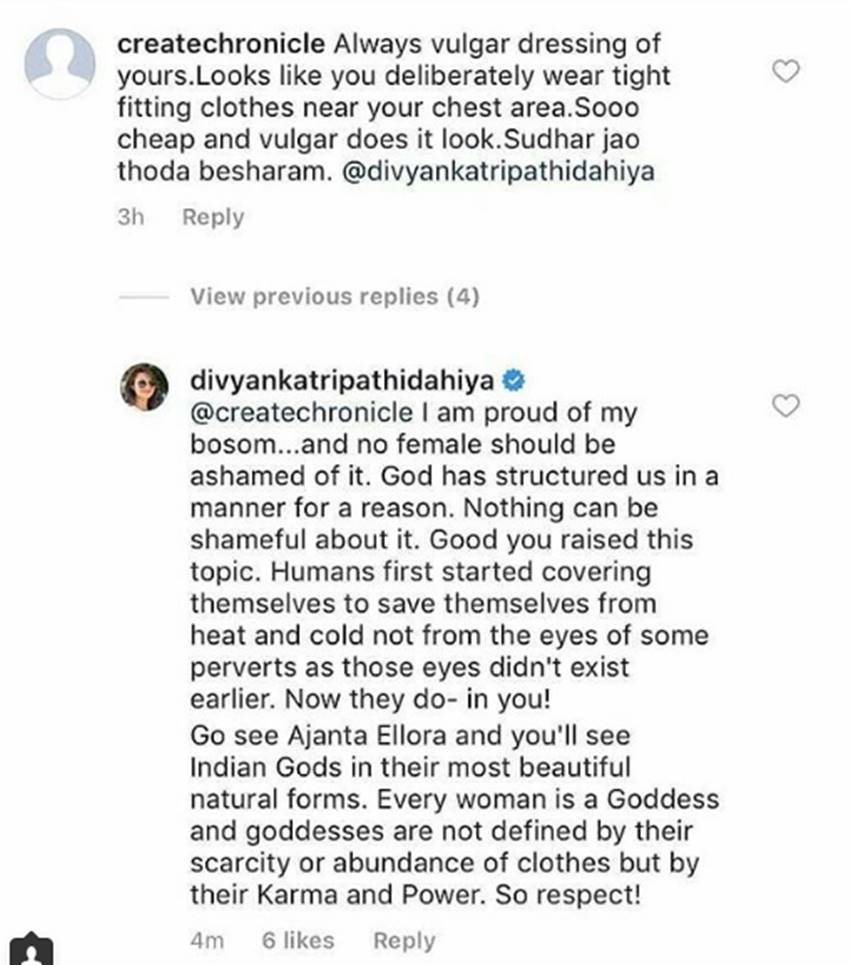This screenshot has width=850, height=965.
Task: Reply to createchronicle's comment
Action: point(212,217)
